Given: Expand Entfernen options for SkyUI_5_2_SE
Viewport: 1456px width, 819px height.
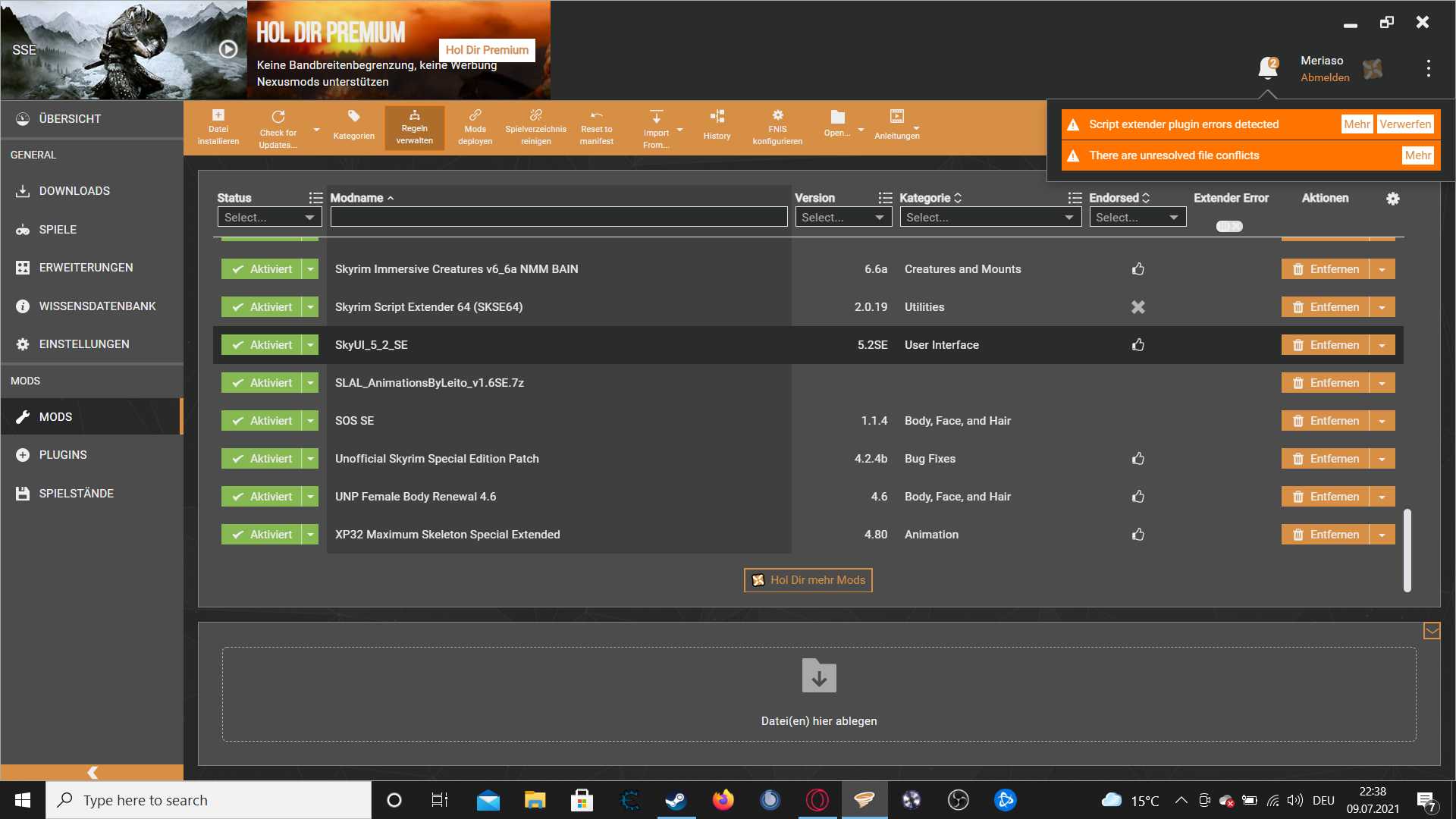Looking at the screenshot, I should [1382, 345].
